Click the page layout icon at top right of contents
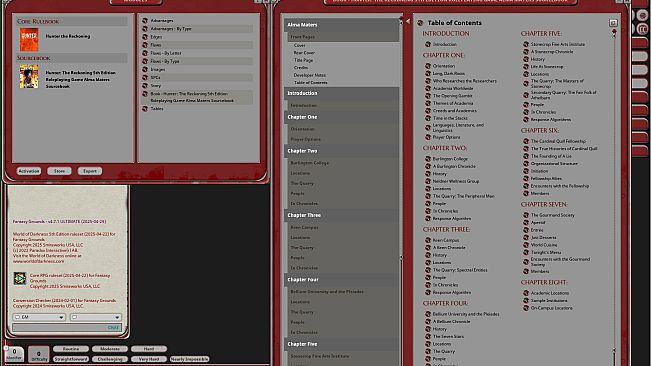 [x=613, y=23]
